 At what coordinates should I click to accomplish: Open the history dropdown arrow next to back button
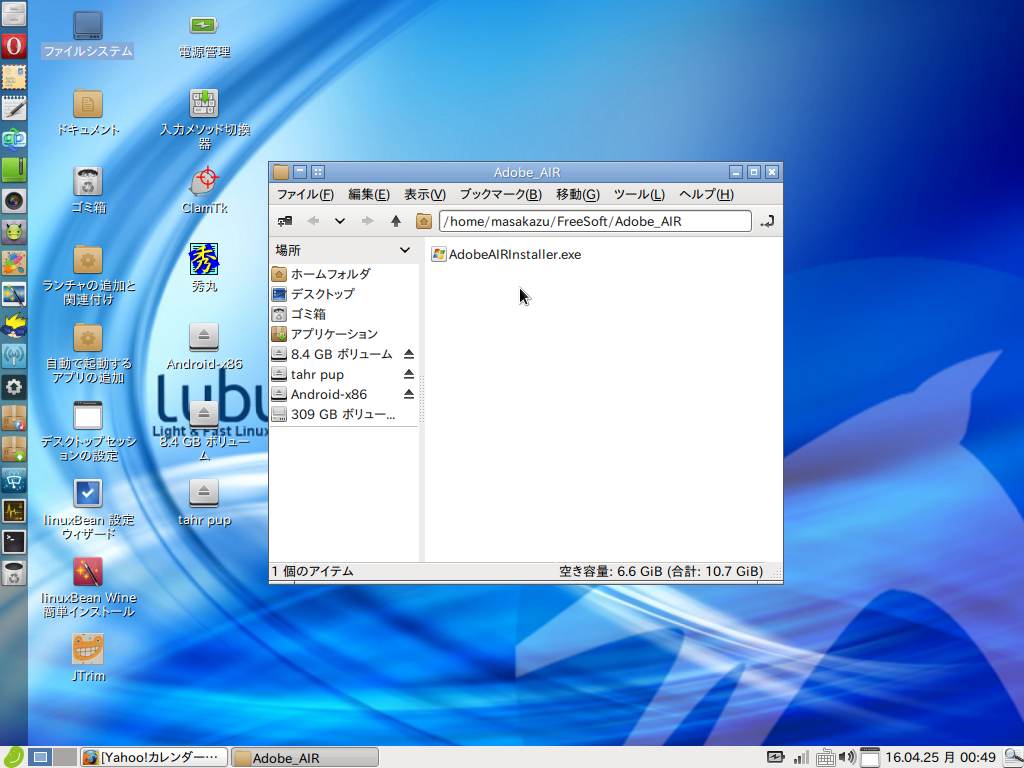pos(339,221)
